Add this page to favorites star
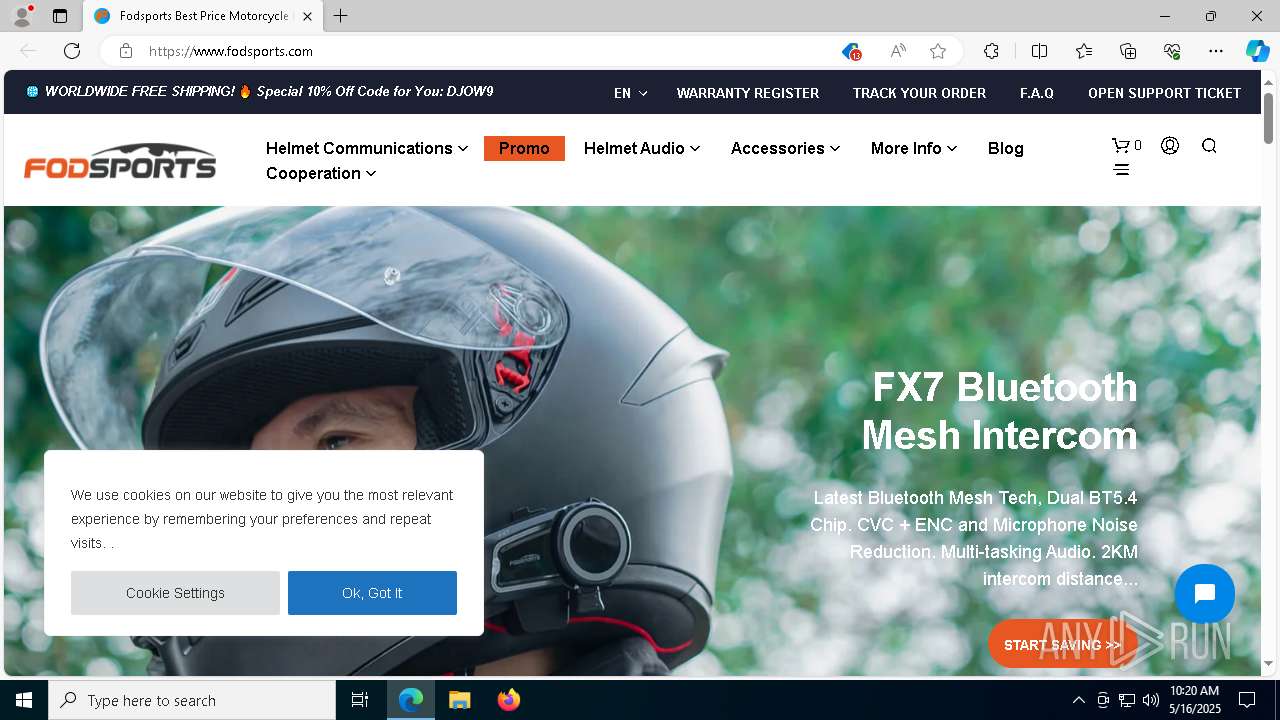 coord(938,51)
